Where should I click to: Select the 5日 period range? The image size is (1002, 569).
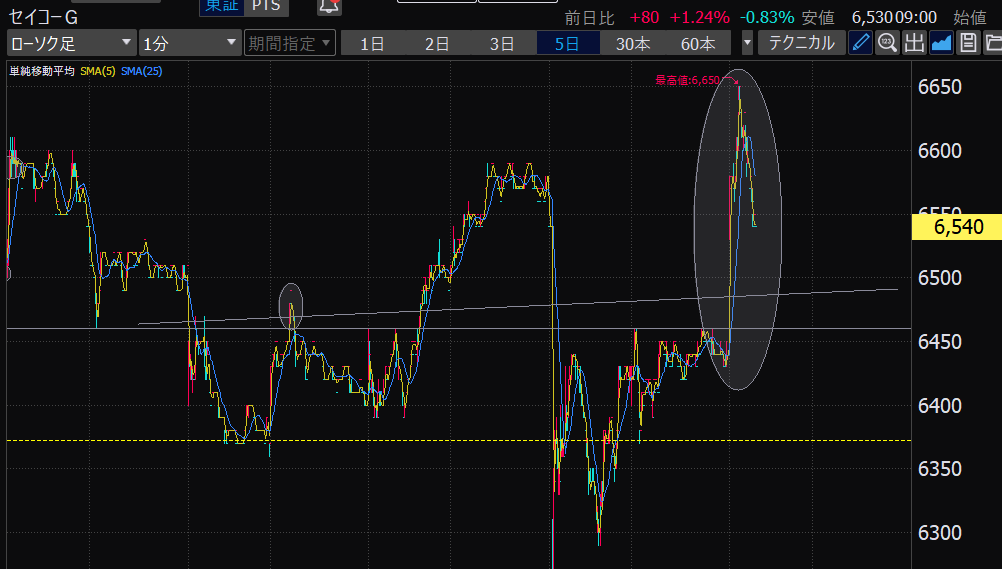pos(567,43)
